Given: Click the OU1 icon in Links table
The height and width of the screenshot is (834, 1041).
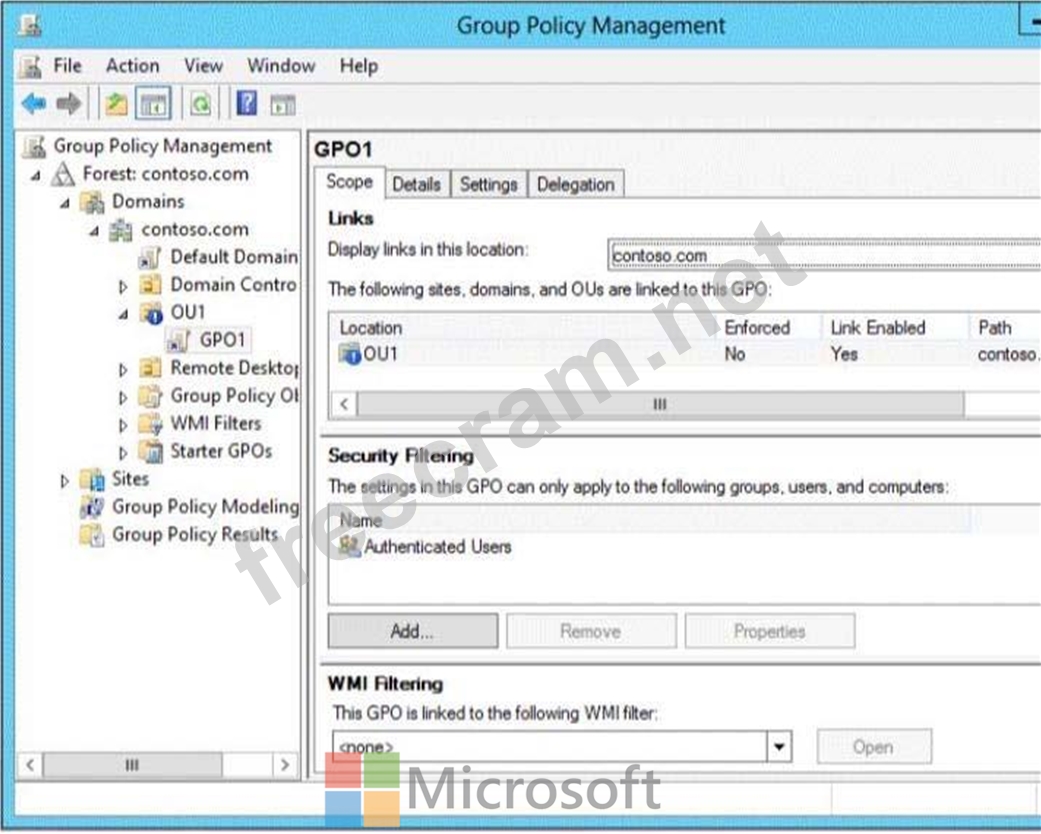Looking at the screenshot, I should pyautogui.click(x=349, y=354).
